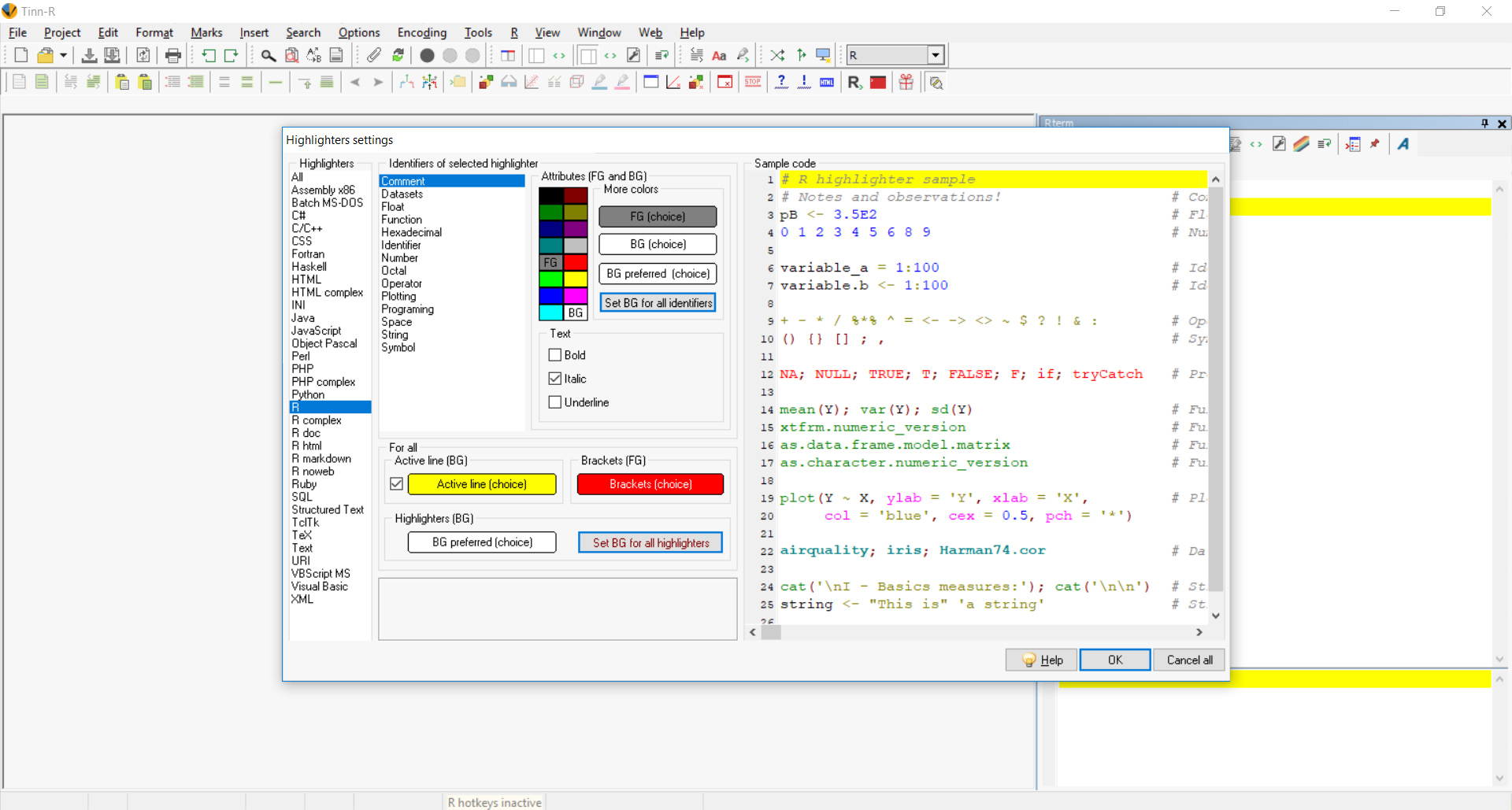The image size is (1512, 810).
Task: Click the gift box packages icon
Action: coord(906,82)
